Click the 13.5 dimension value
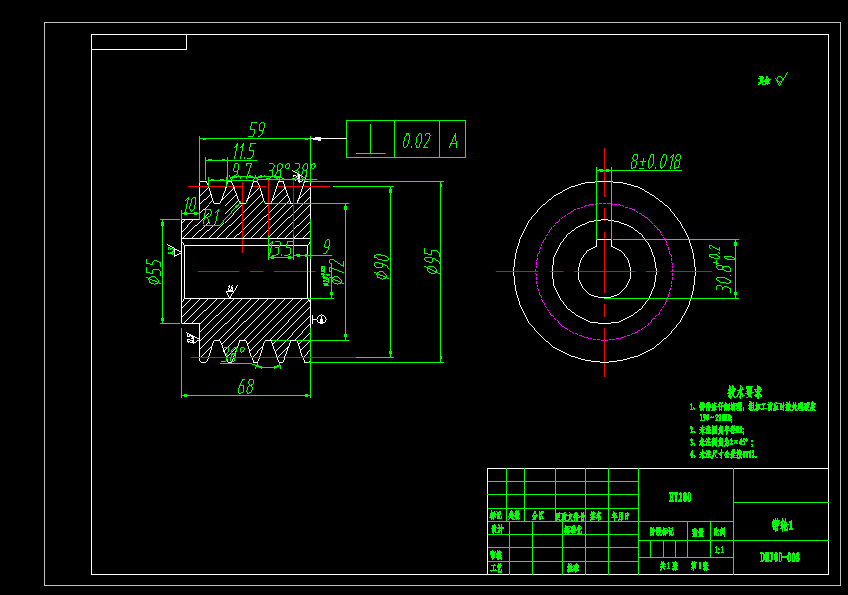The height and width of the screenshot is (595, 848). coord(281,249)
